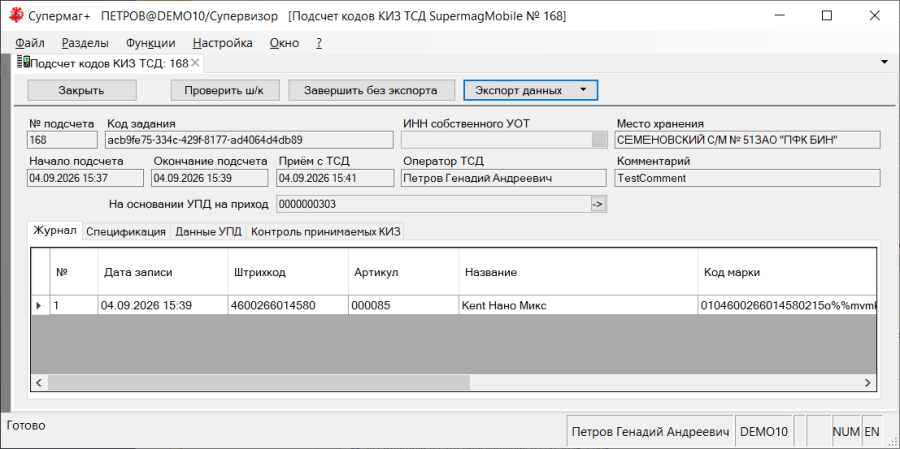
Task: Expand the Экспорт данных dropdown arrow
Action: tap(583, 90)
